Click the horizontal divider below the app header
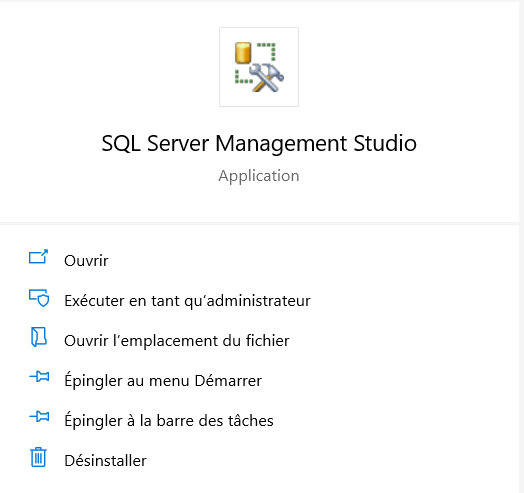 [x=259, y=223]
